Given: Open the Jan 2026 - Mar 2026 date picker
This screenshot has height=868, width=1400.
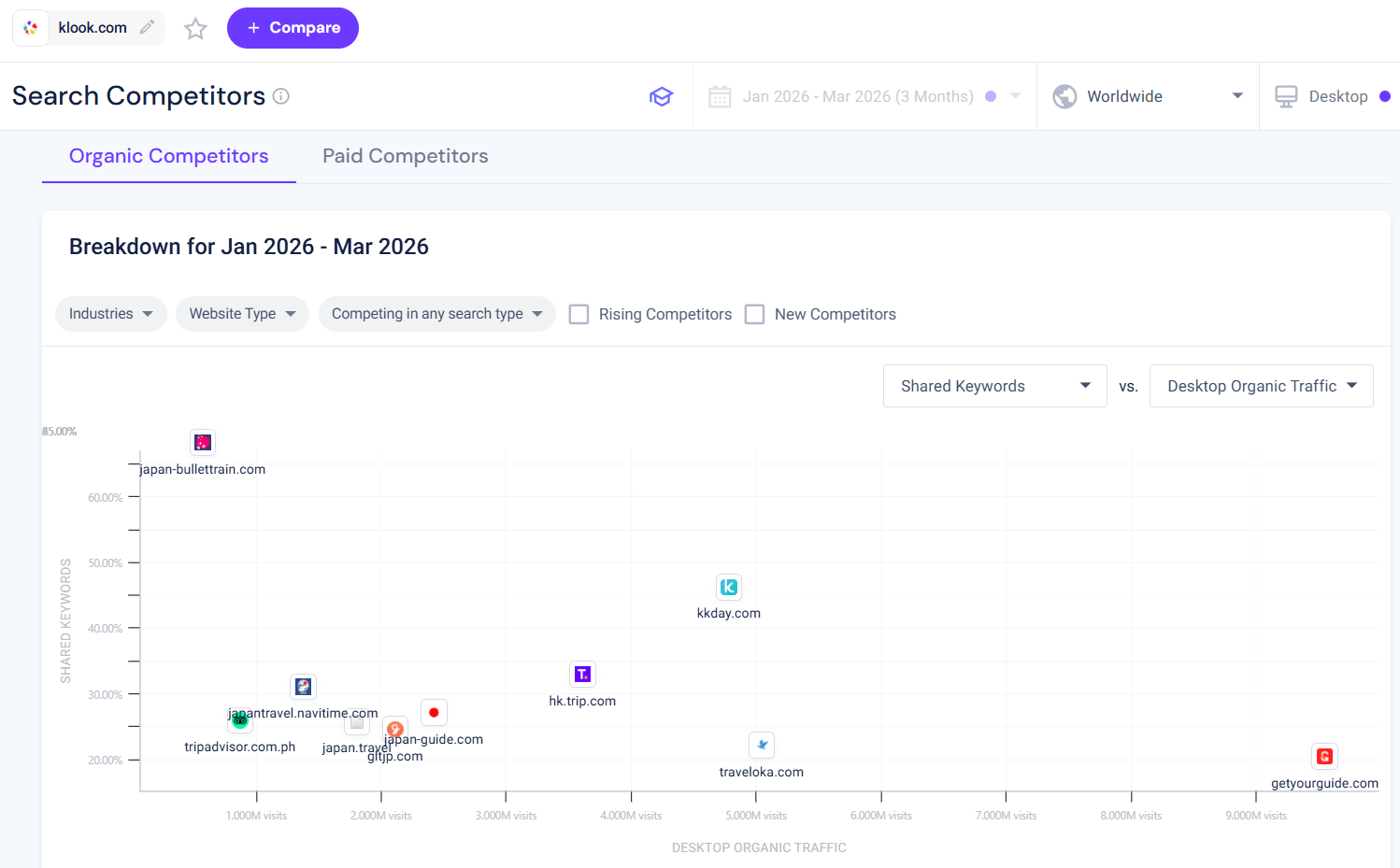Looking at the screenshot, I should point(864,96).
